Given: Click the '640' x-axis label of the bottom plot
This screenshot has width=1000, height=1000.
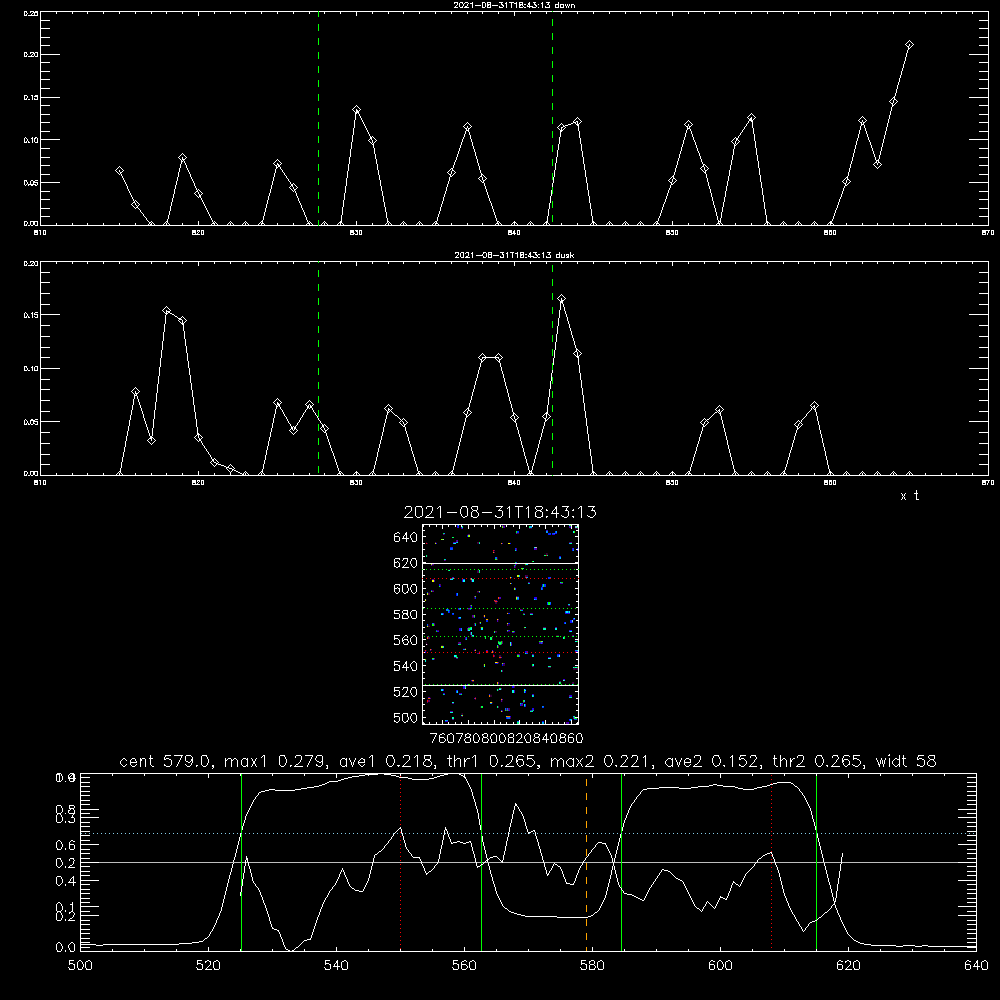Looking at the screenshot, I should point(976,966).
